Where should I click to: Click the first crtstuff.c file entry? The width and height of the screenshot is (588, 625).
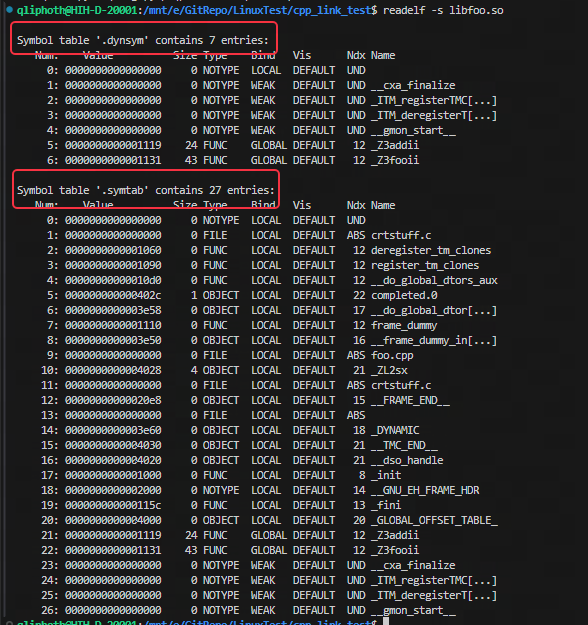[x=401, y=236]
